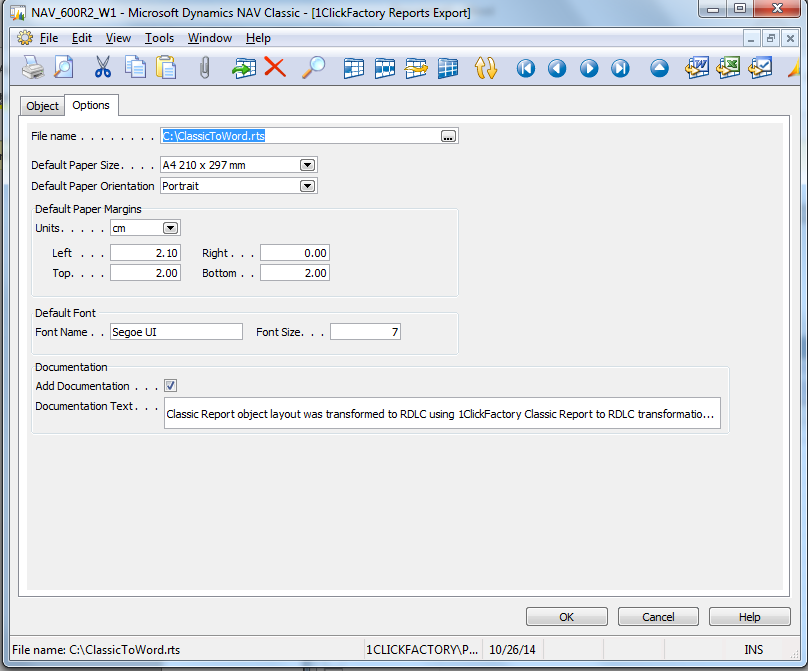Screen dimensions: 808x671
Task: Click the File name browse ellipsis button
Action: (448, 136)
